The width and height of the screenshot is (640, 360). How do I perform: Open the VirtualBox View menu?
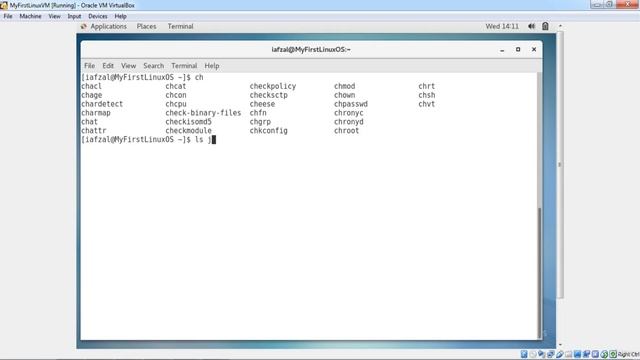[54, 16]
